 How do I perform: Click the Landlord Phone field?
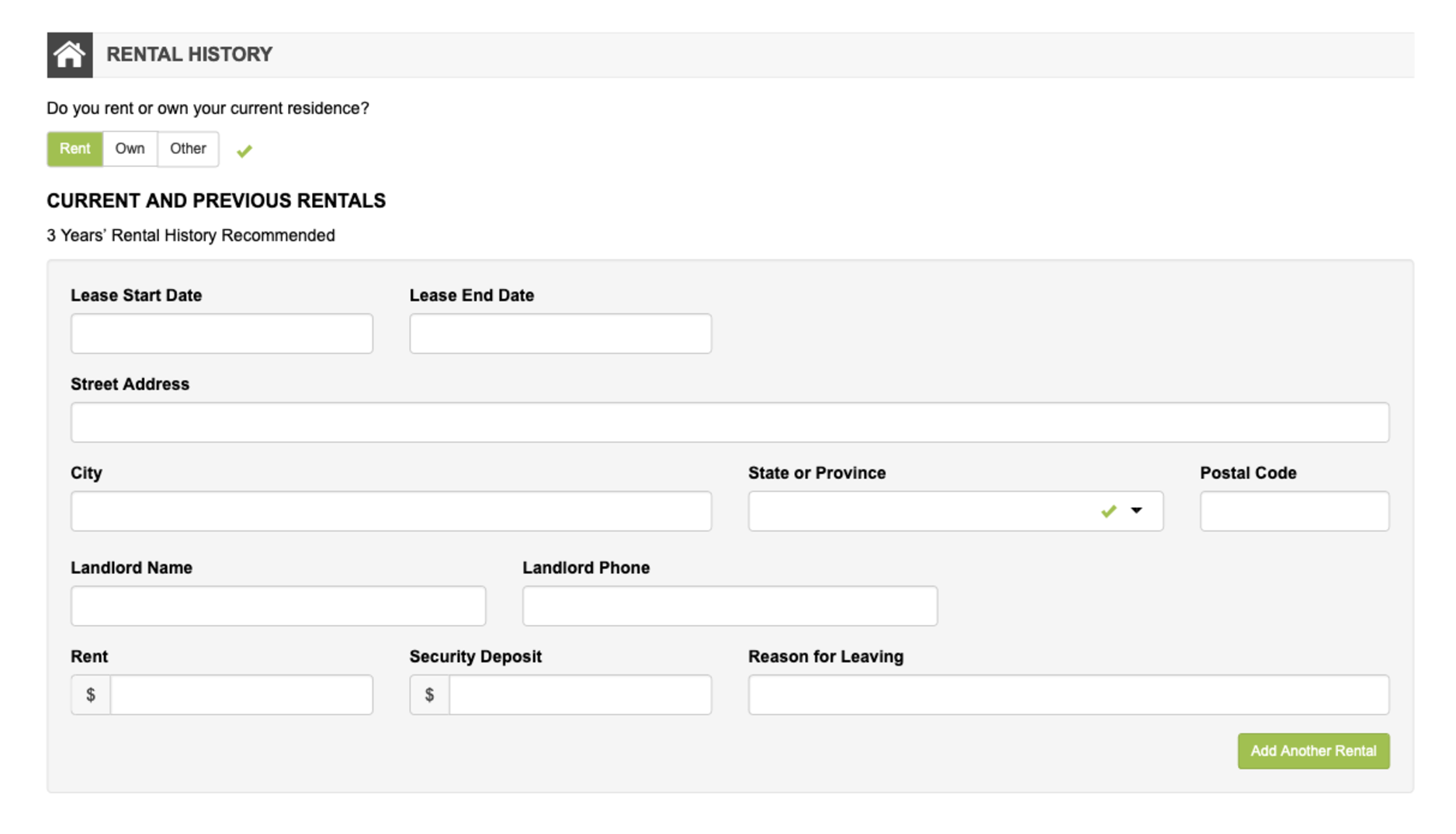pyautogui.click(x=729, y=606)
